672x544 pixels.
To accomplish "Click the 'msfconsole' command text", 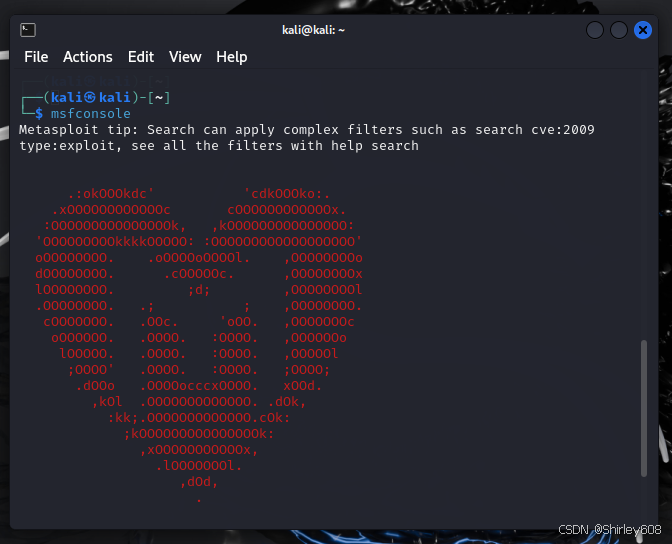I will [x=90, y=114].
